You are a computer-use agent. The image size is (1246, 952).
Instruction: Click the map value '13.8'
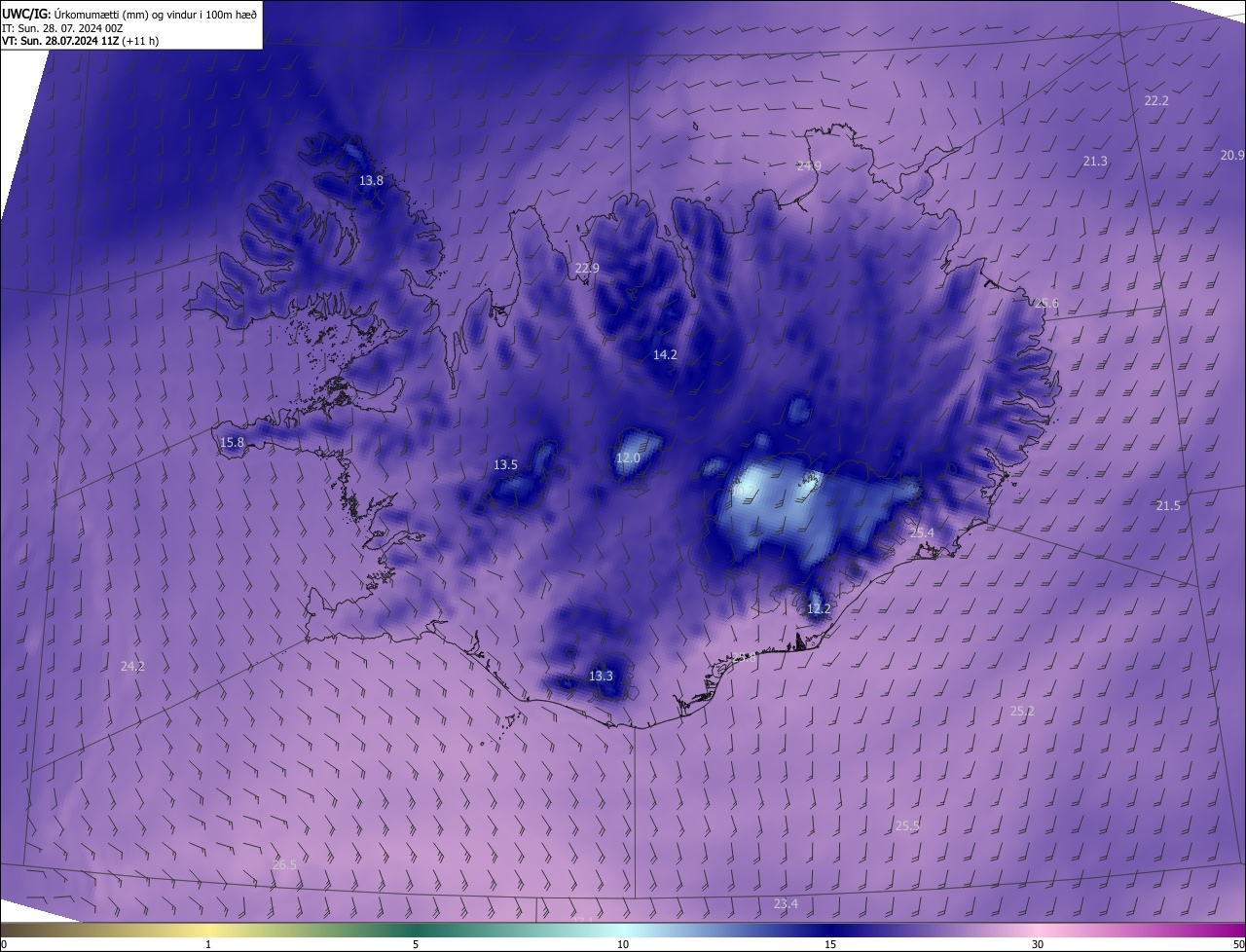pyautogui.click(x=372, y=180)
